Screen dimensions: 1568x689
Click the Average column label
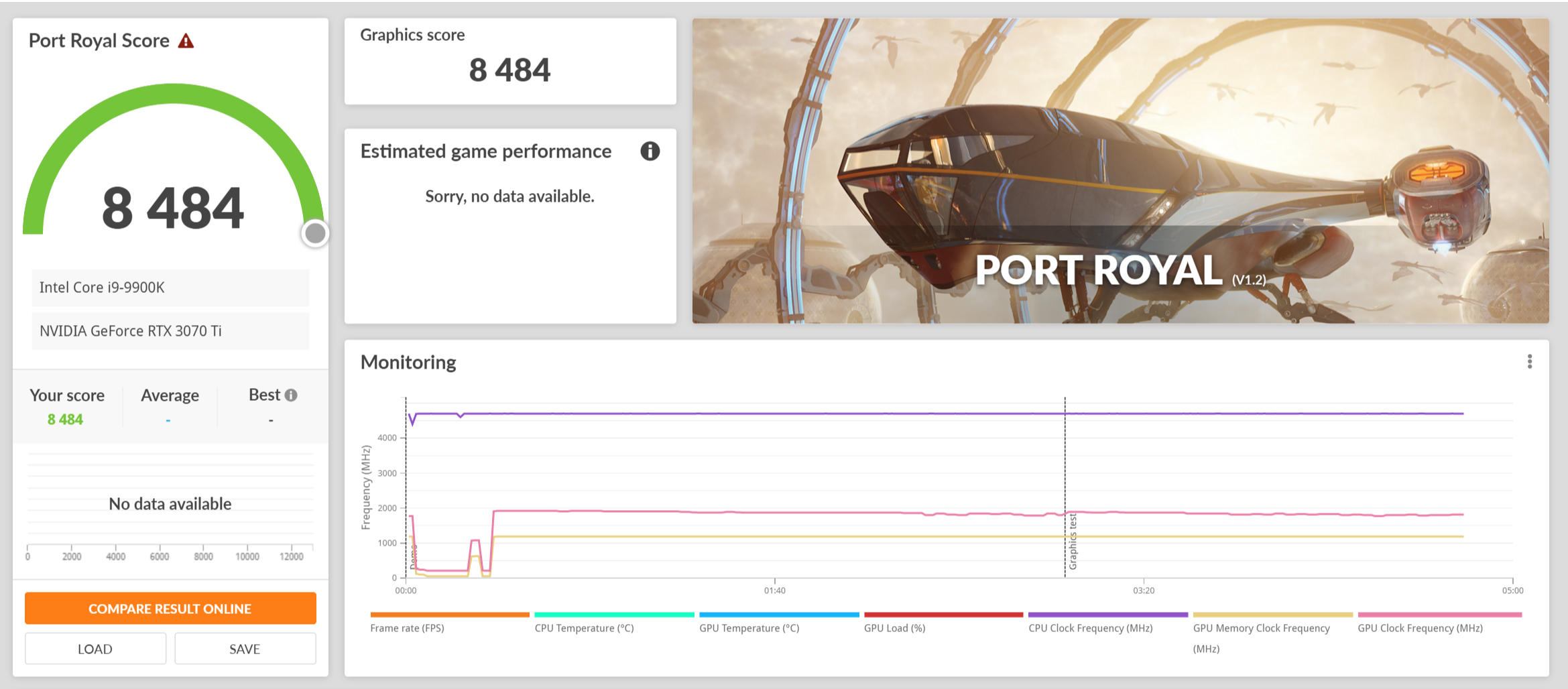click(x=170, y=395)
